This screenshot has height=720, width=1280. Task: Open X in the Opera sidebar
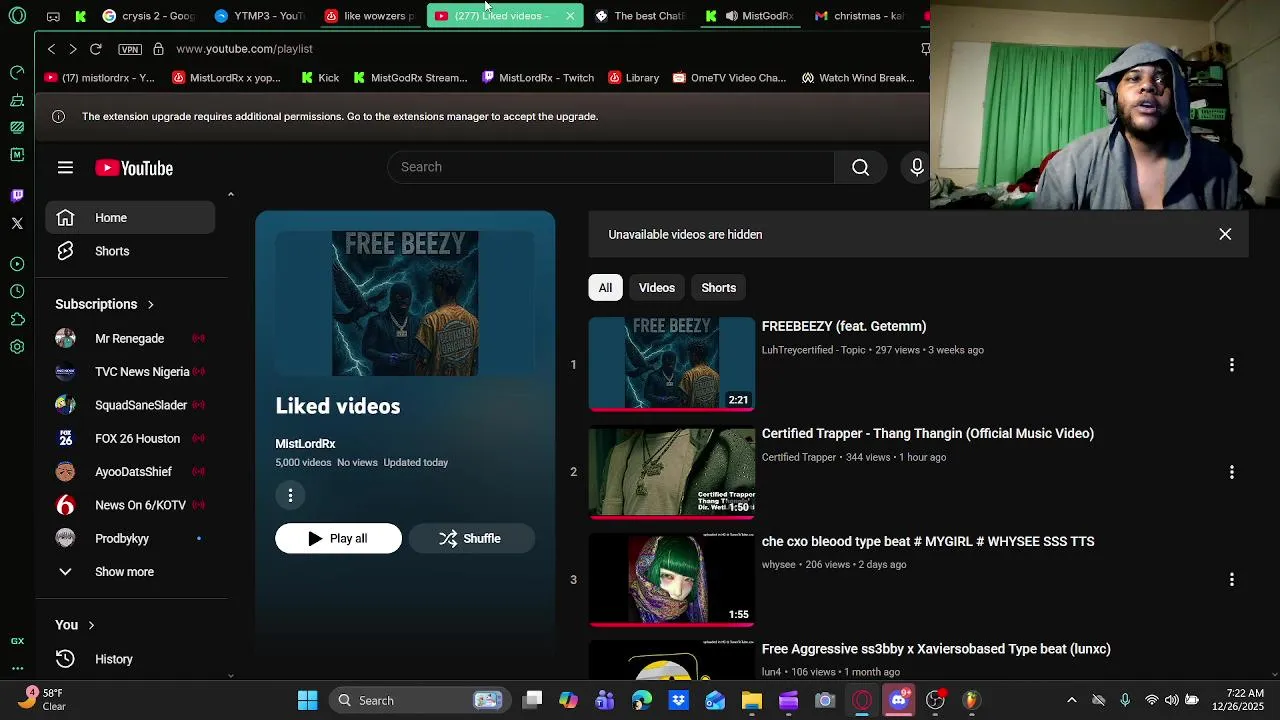tap(17, 223)
